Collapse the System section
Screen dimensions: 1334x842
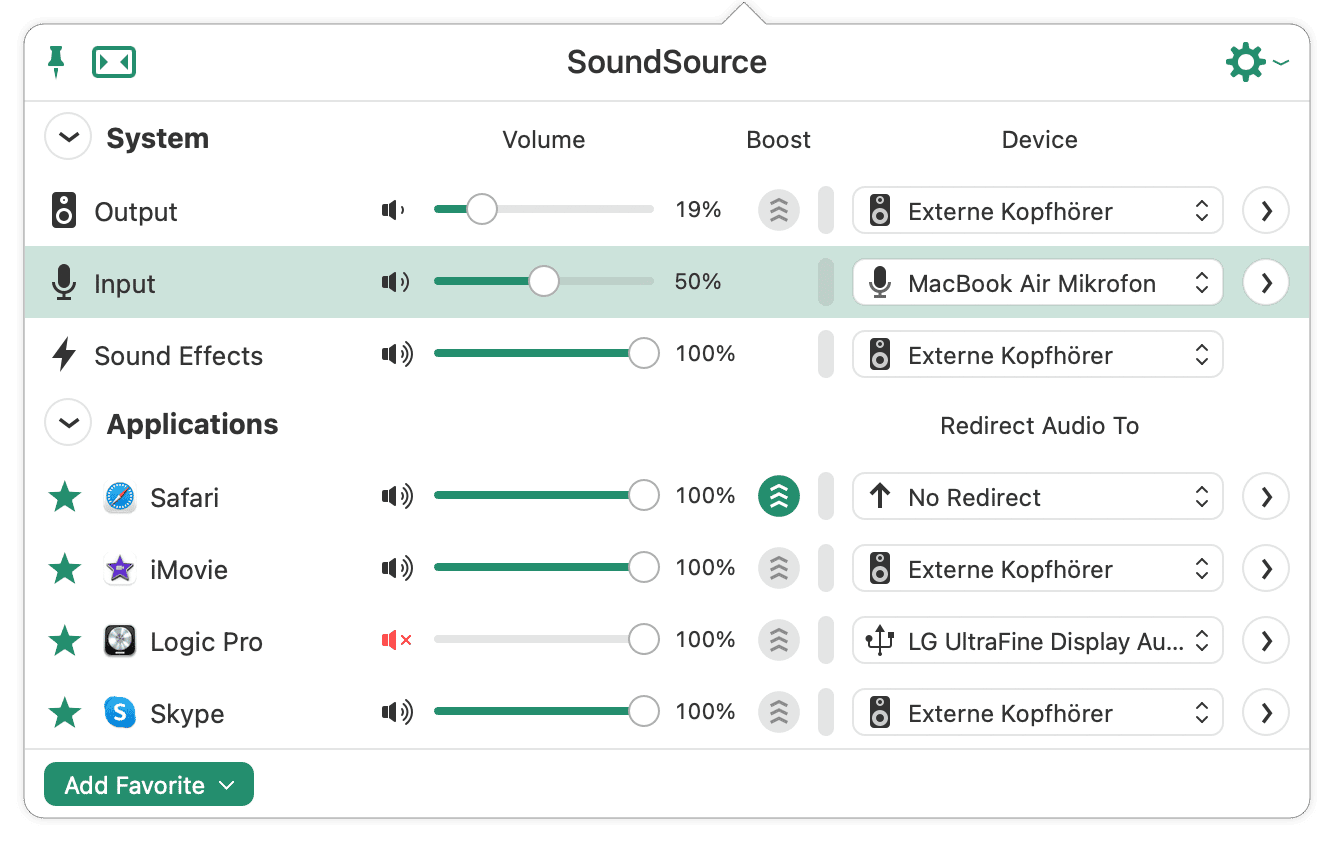click(x=68, y=138)
